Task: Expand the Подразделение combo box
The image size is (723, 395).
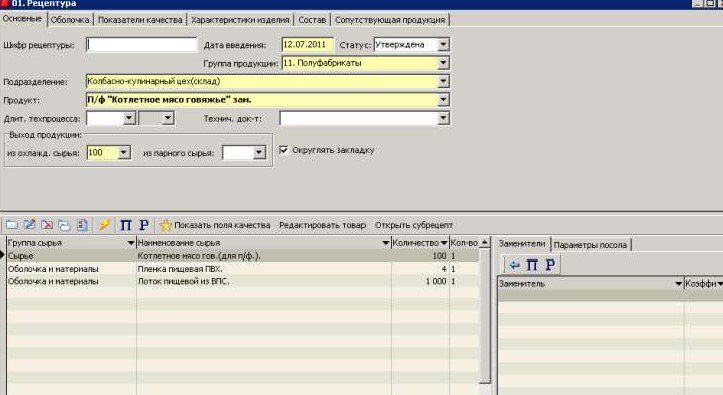Action: pos(443,81)
